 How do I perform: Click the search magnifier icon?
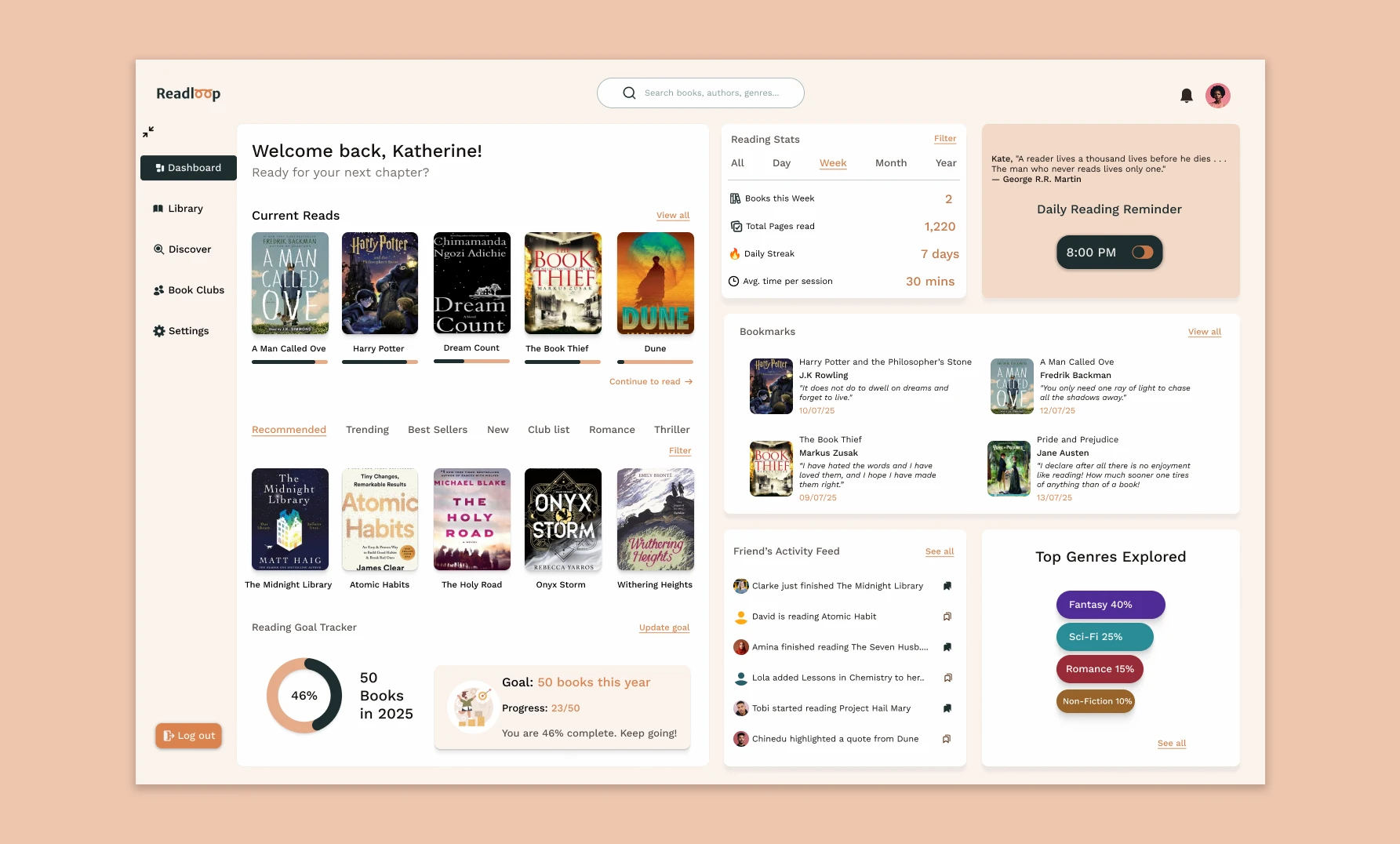[629, 93]
